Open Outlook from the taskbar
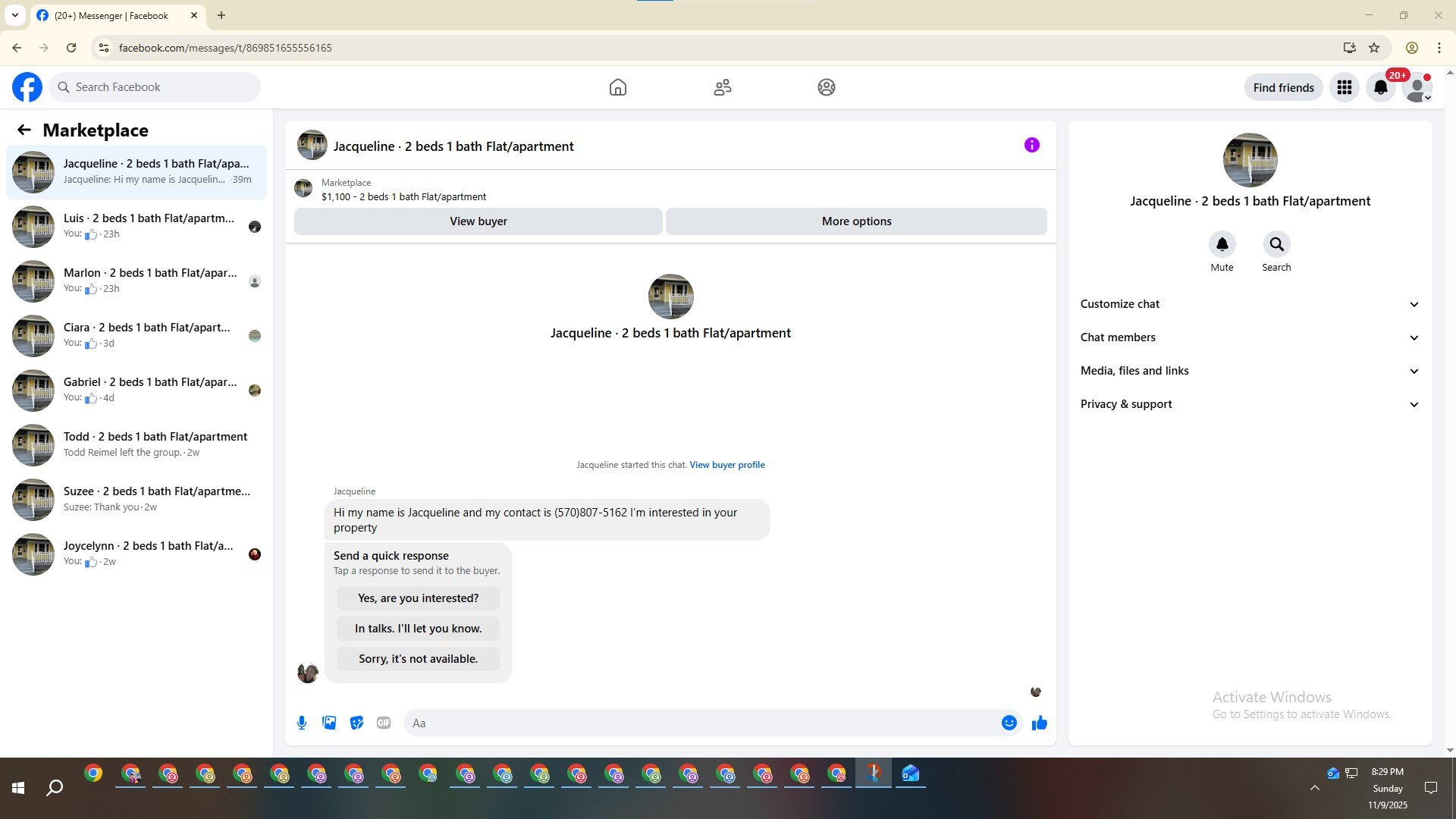 click(x=911, y=773)
